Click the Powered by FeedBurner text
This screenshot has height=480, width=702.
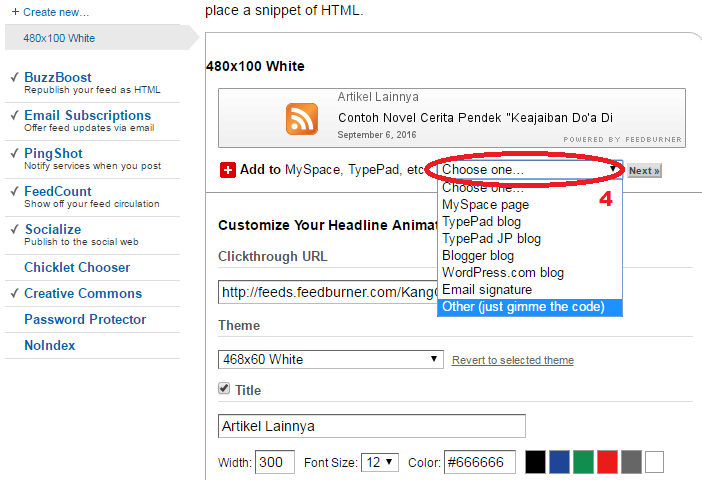(x=622, y=139)
